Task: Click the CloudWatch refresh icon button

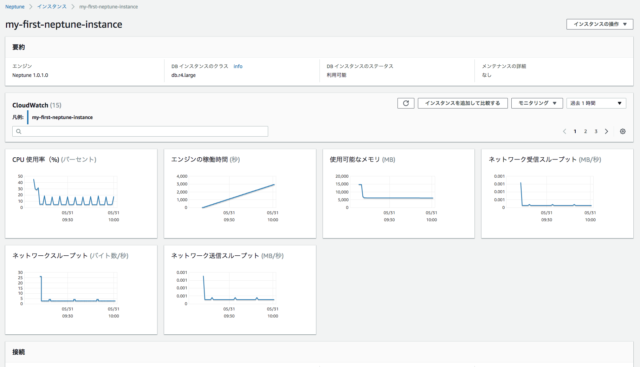Action: click(406, 103)
